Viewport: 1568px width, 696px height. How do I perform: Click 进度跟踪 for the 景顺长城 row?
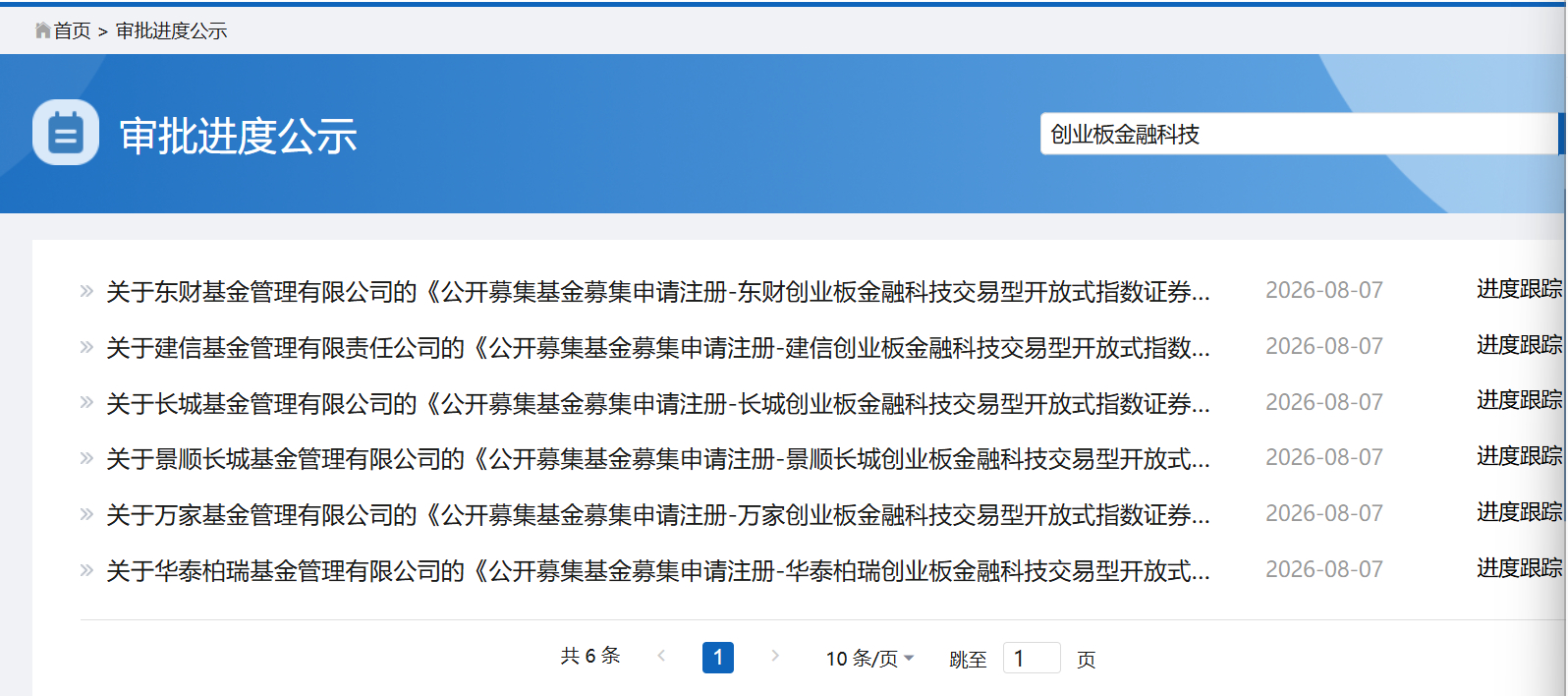pyautogui.click(x=1519, y=456)
